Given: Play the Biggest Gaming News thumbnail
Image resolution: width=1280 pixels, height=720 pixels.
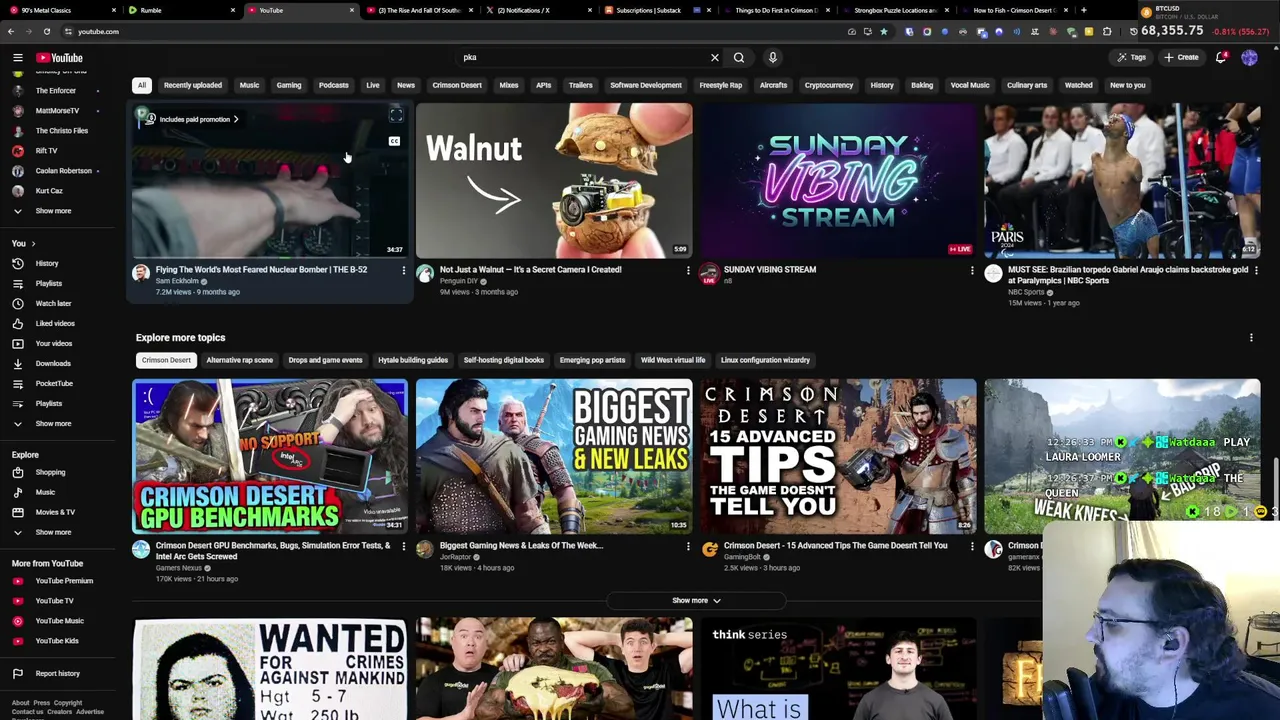Looking at the screenshot, I should coord(554,456).
